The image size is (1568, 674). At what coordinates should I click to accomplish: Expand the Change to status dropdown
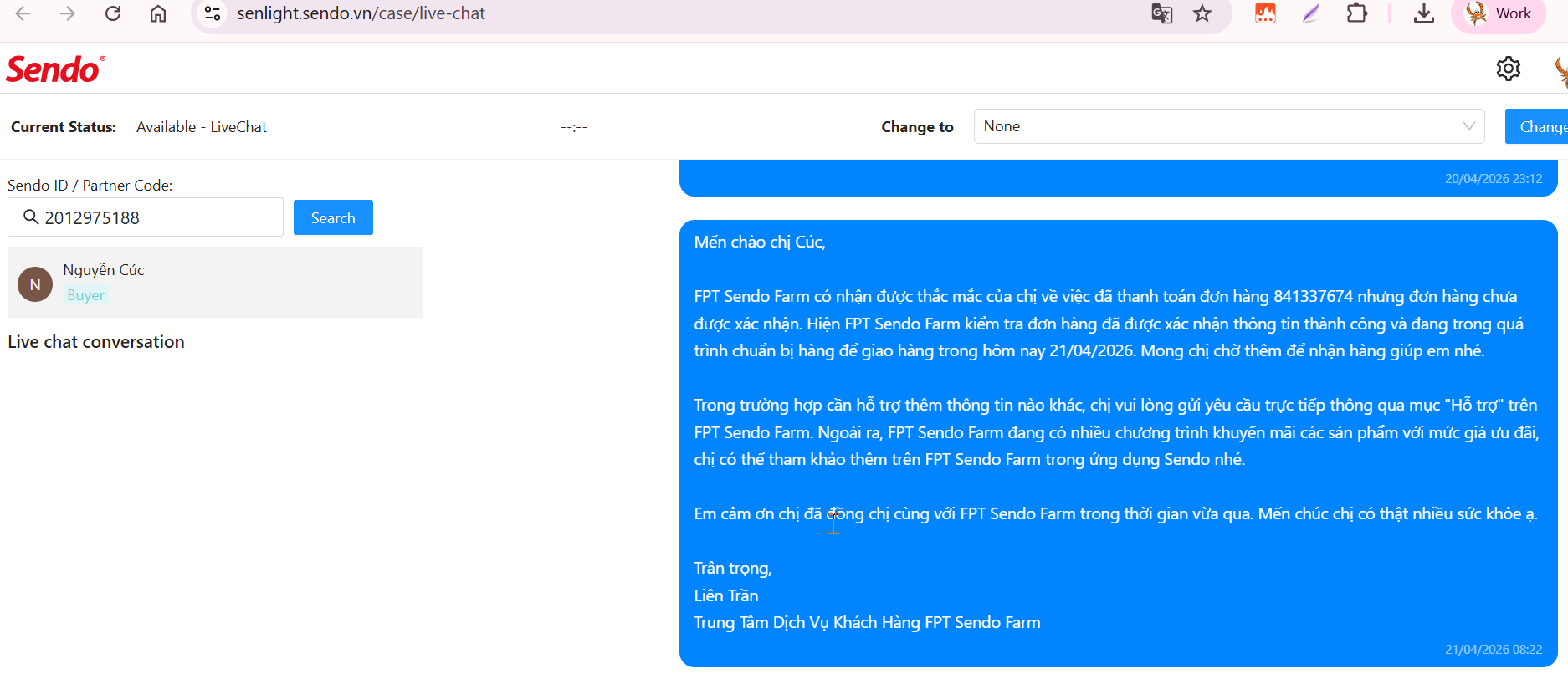click(1229, 126)
